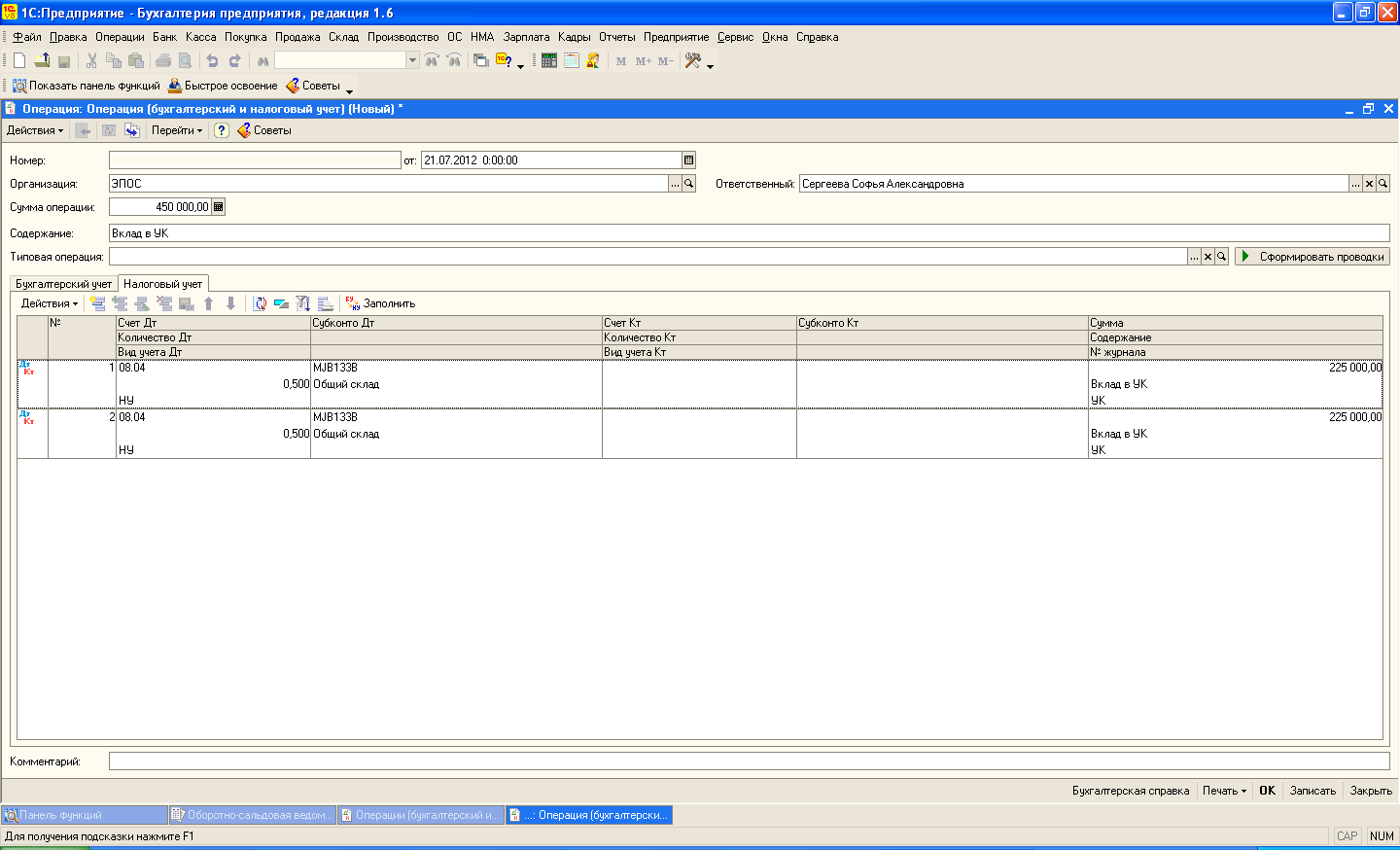Click the binoculars Find icon beside search box
Viewport: 1400px width, 850px height.
coord(262,60)
